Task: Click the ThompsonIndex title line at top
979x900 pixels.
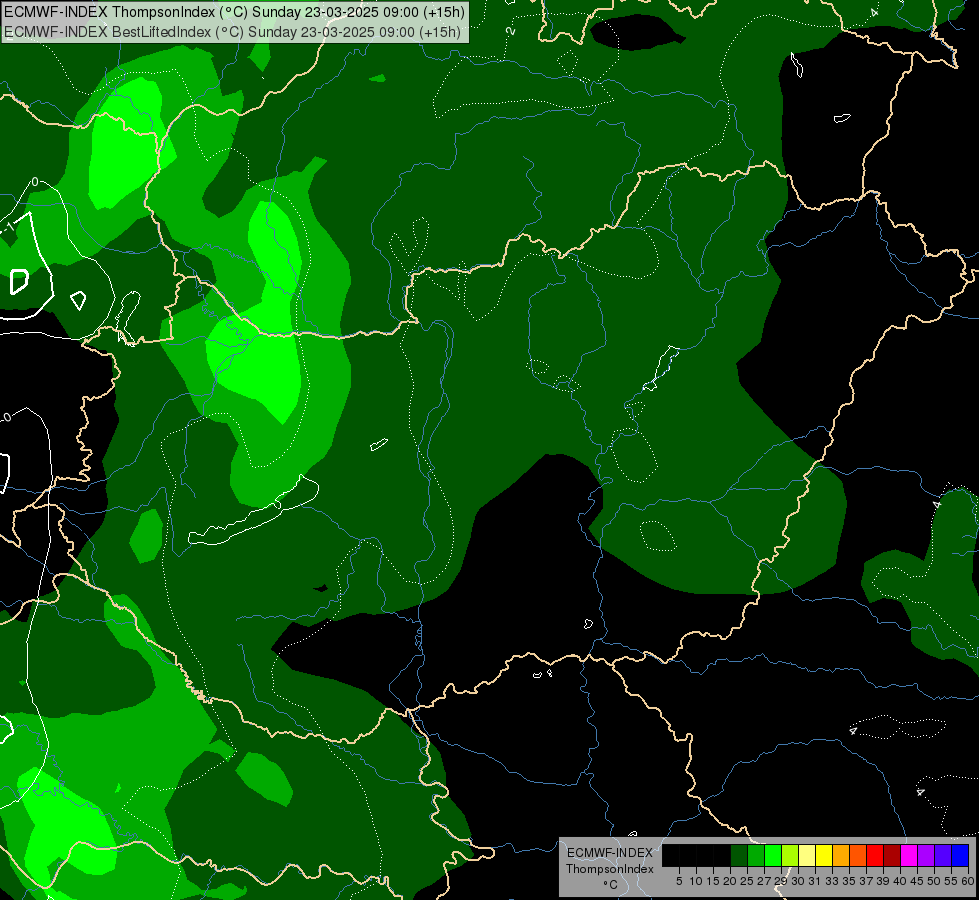Action: click(234, 12)
